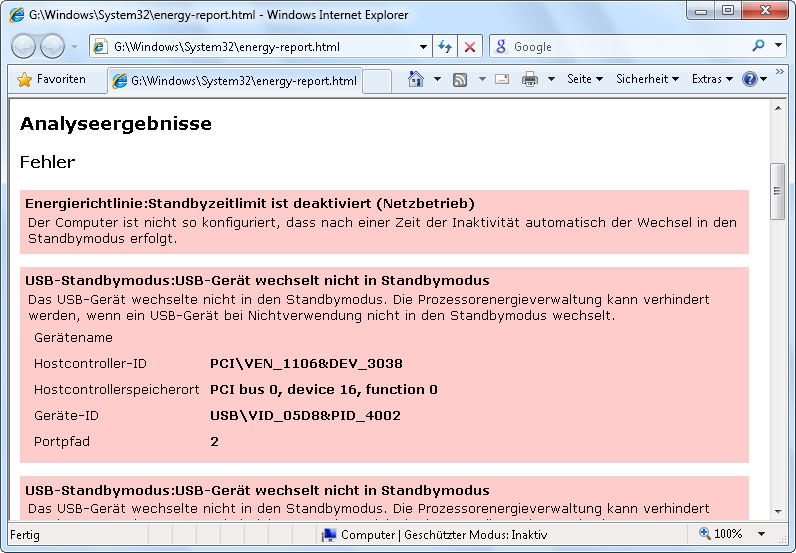Click the search magnifier icon
This screenshot has width=796, height=553.
[x=758, y=46]
